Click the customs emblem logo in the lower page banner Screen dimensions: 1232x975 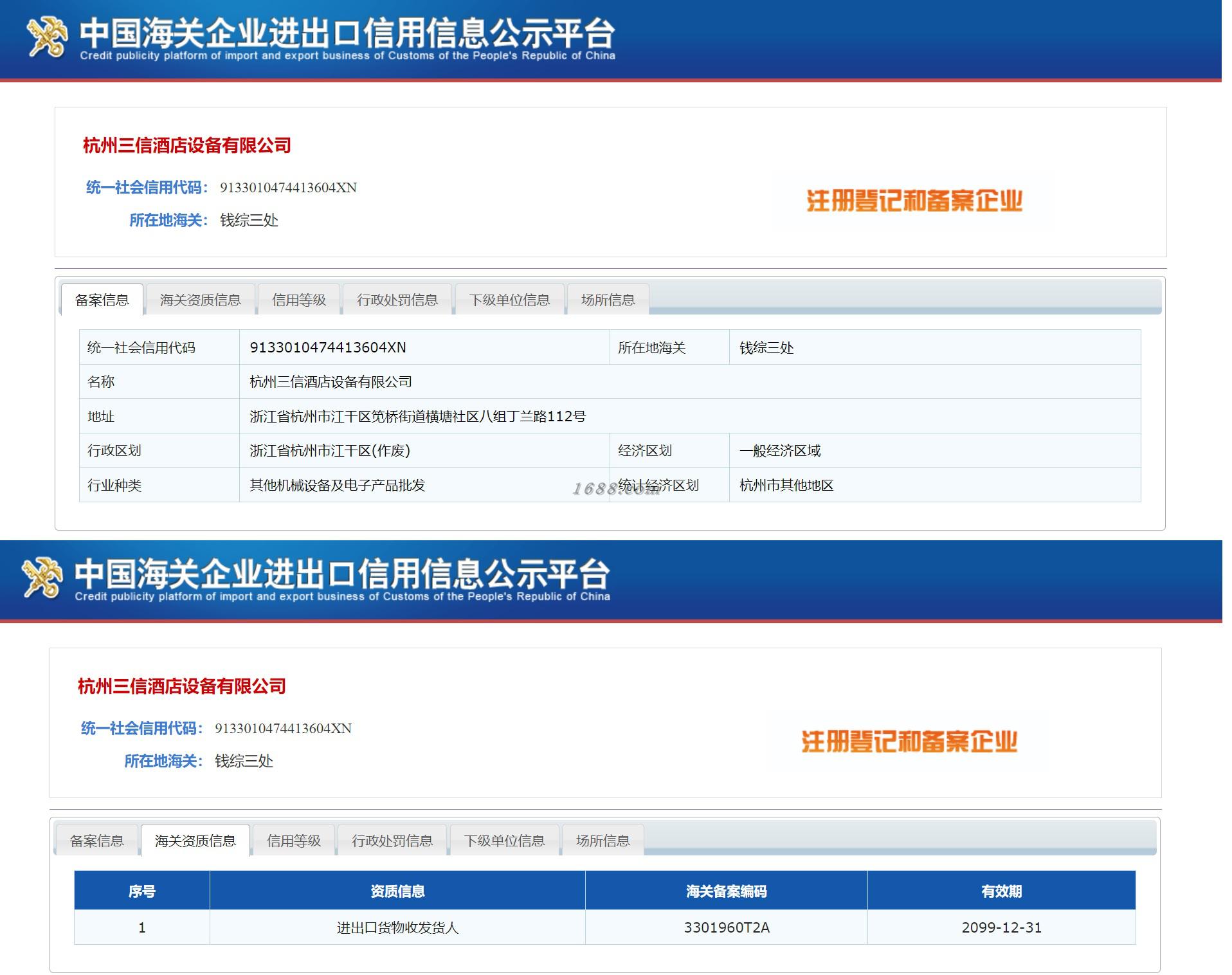coord(42,578)
